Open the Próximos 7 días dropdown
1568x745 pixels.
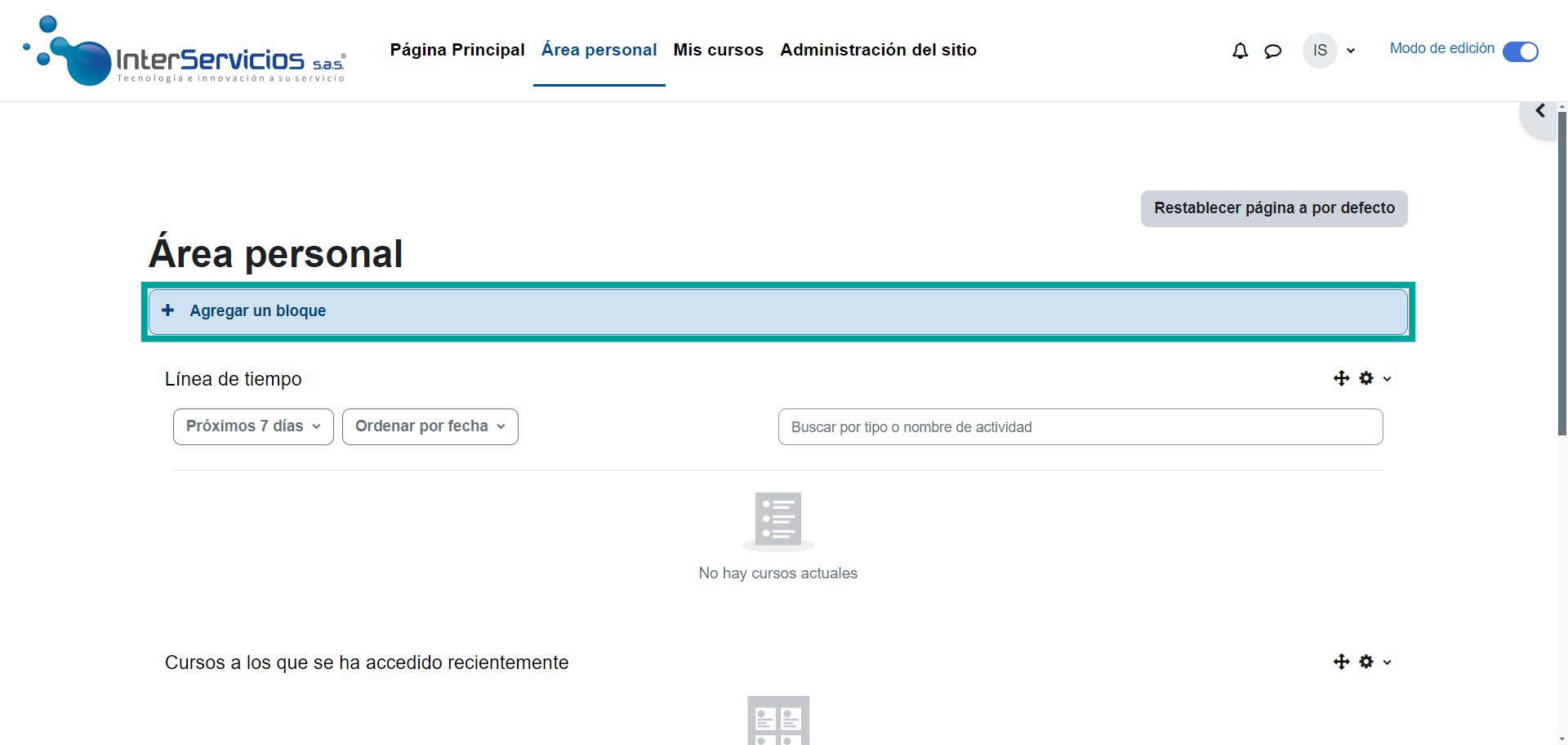click(x=253, y=426)
